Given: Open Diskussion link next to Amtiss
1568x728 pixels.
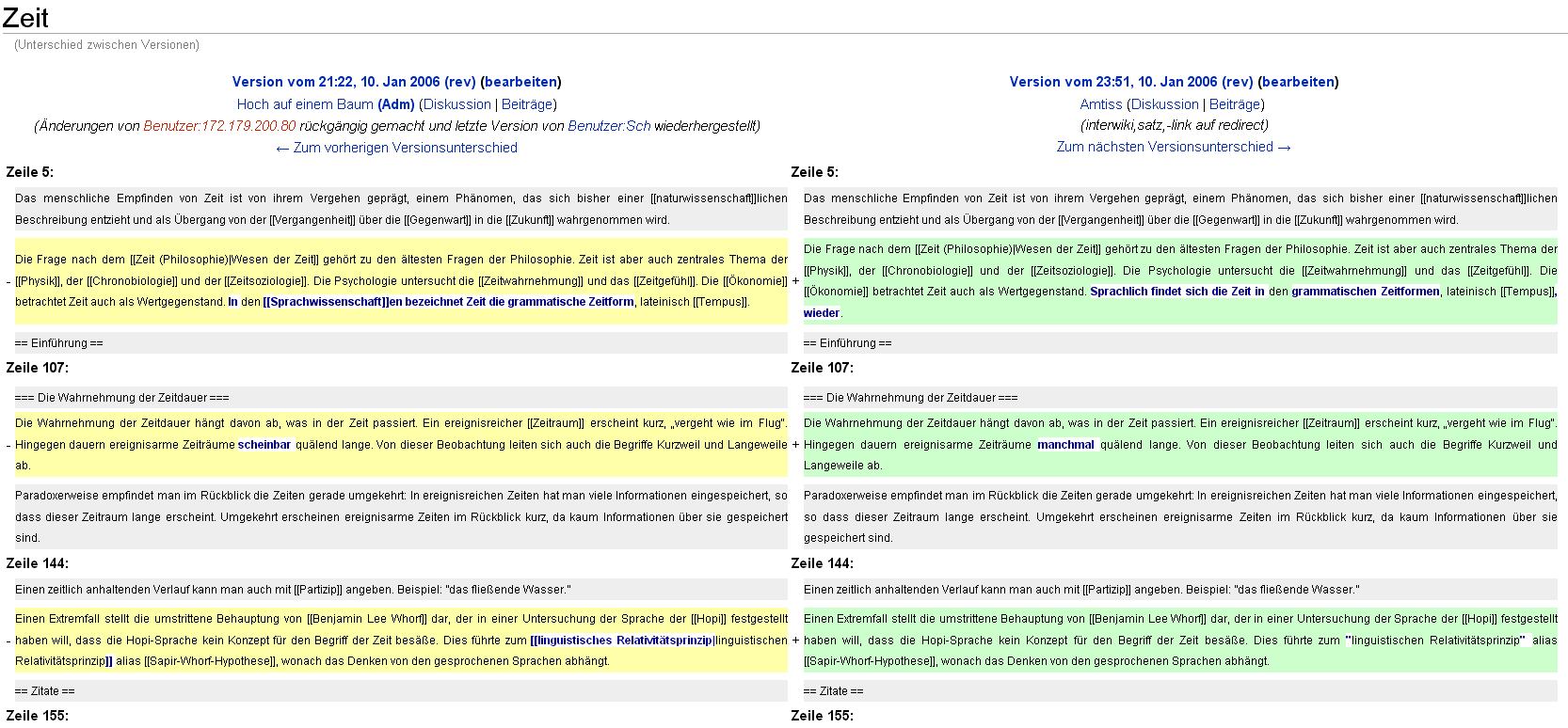Looking at the screenshot, I should pyautogui.click(x=1164, y=104).
